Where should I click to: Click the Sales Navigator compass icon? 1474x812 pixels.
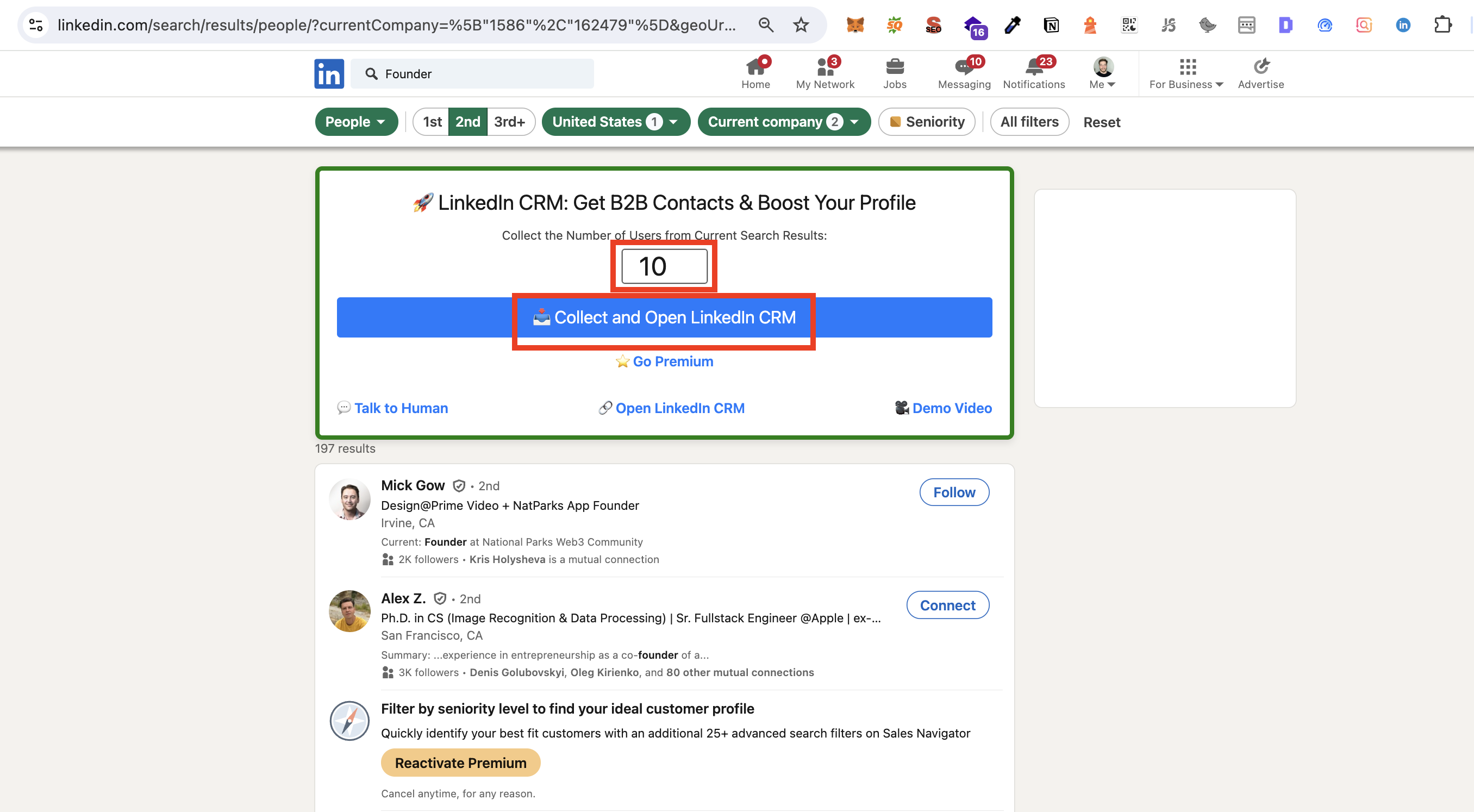pyautogui.click(x=349, y=721)
